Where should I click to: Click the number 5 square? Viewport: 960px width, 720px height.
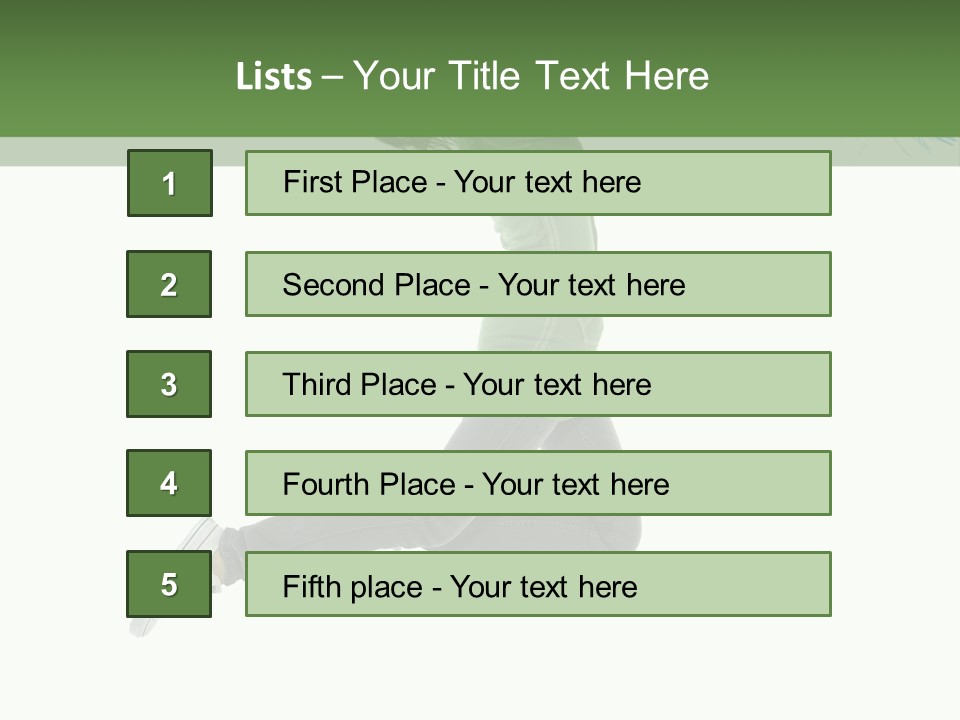click(x=169, y=584)
